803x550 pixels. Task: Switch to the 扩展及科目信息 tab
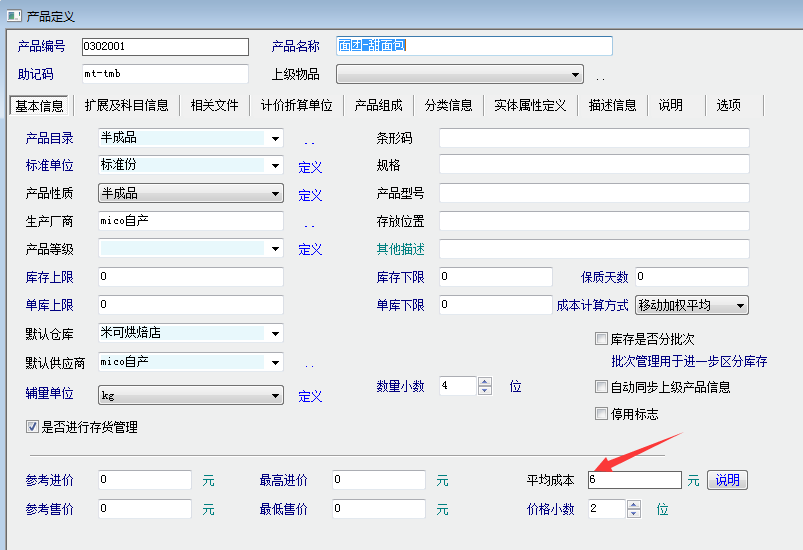126,105
